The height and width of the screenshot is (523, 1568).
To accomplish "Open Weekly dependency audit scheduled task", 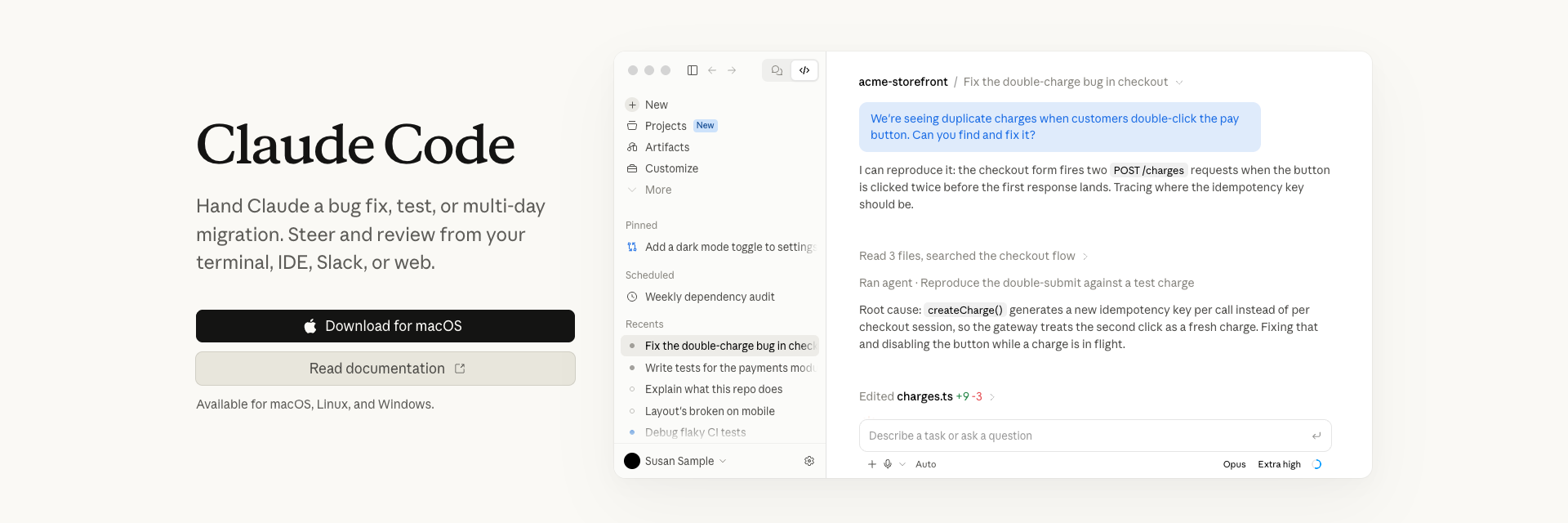I will [x=710, y=297].
